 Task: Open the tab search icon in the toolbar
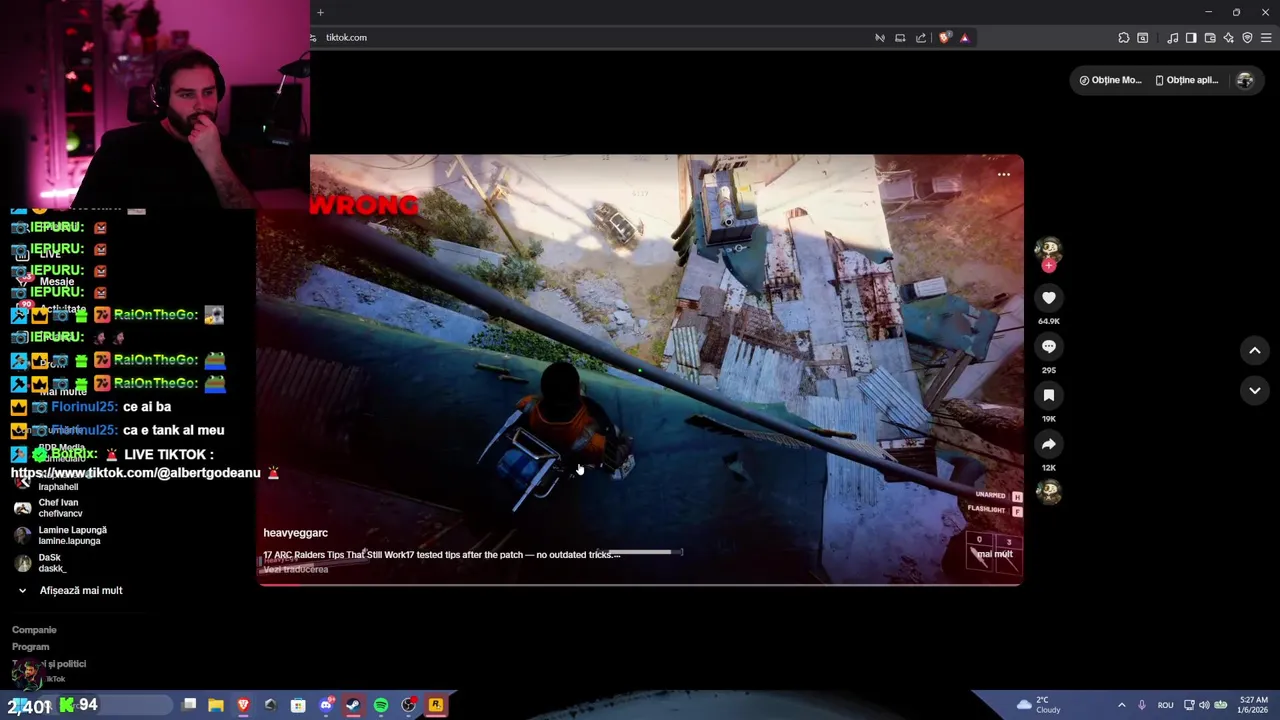point(1143,38)
